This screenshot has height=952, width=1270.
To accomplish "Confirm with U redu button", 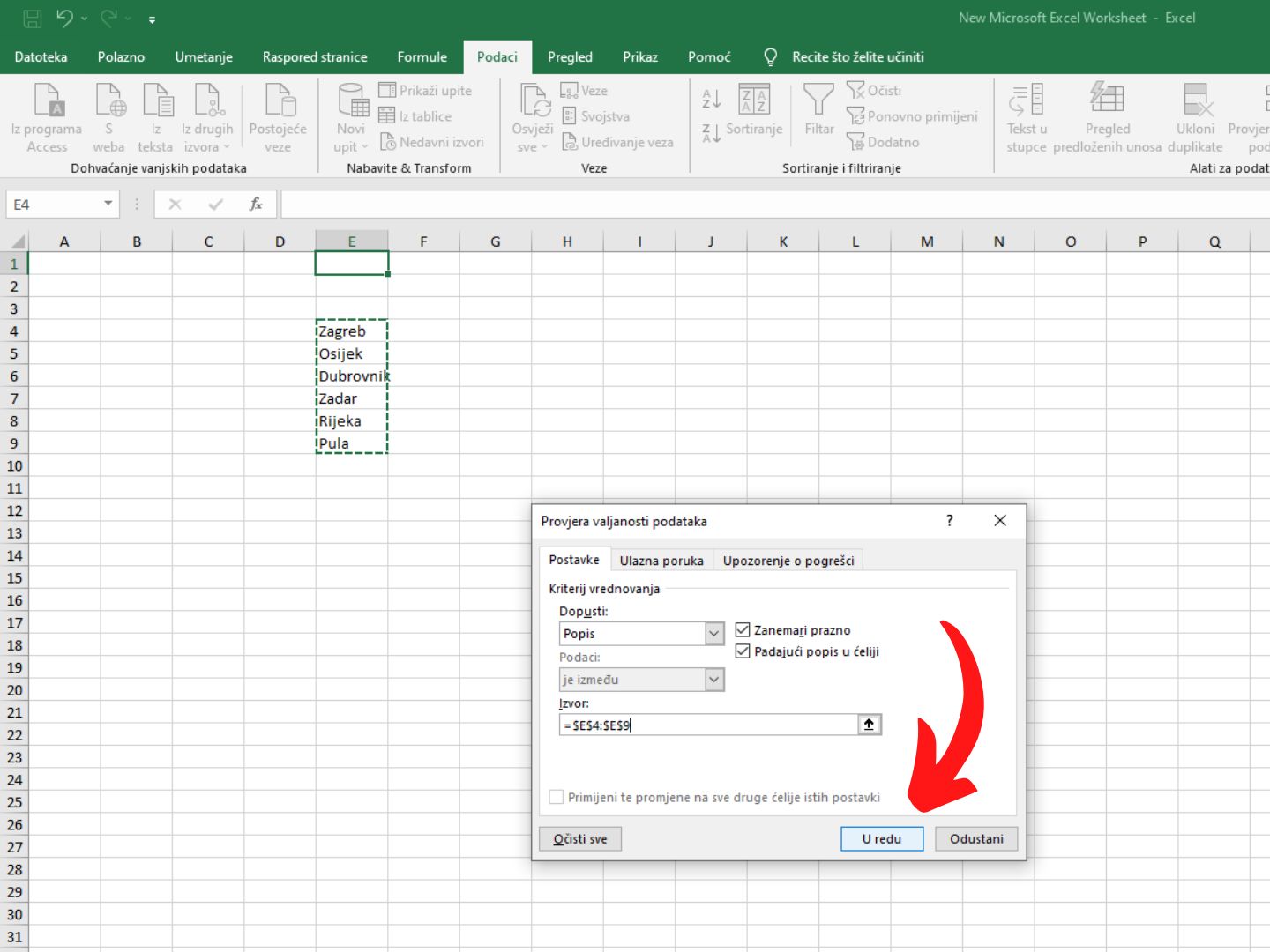I will 881,839.
